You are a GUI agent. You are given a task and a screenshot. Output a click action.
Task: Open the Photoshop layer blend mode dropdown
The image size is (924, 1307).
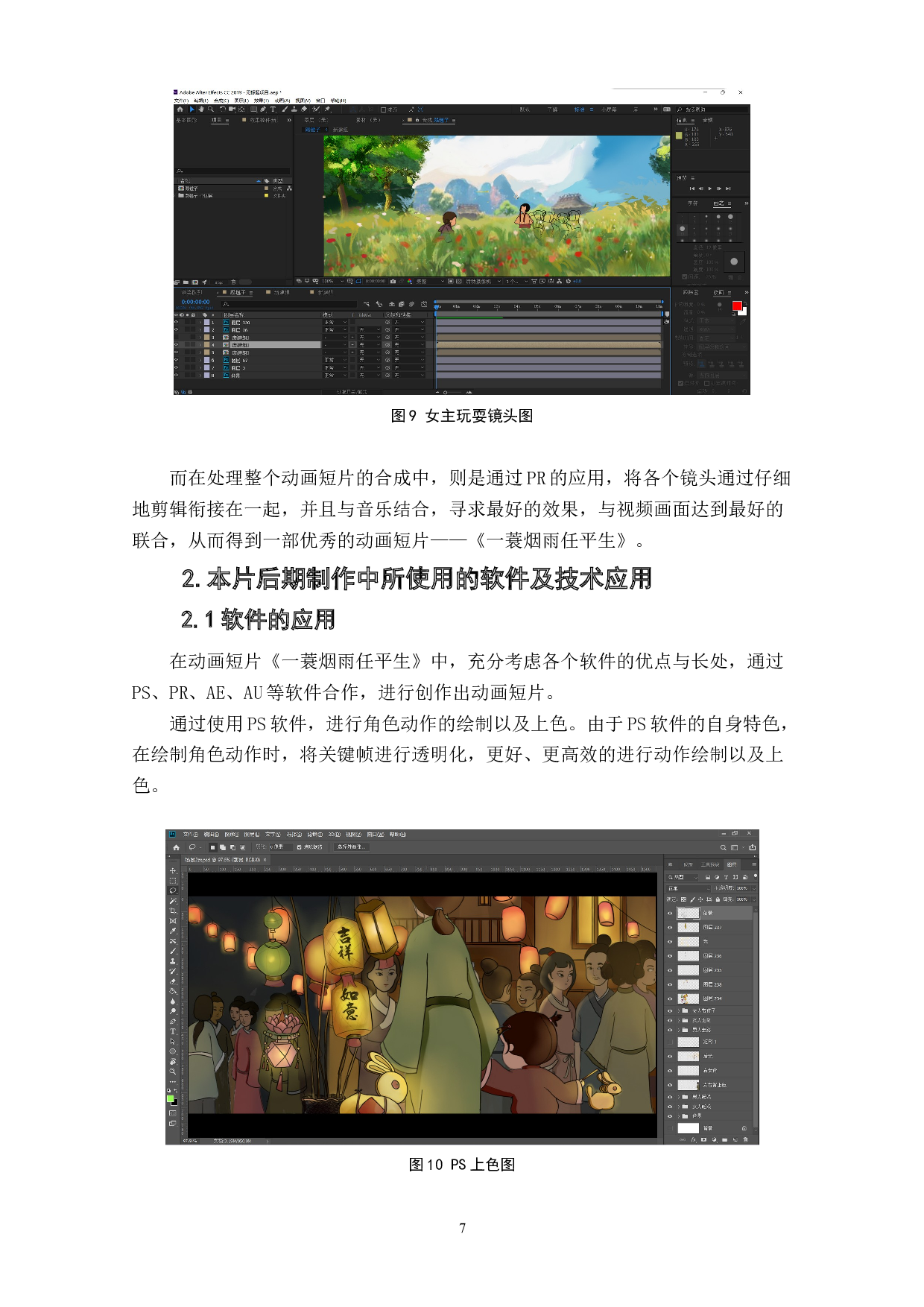[x=688, y=888]
